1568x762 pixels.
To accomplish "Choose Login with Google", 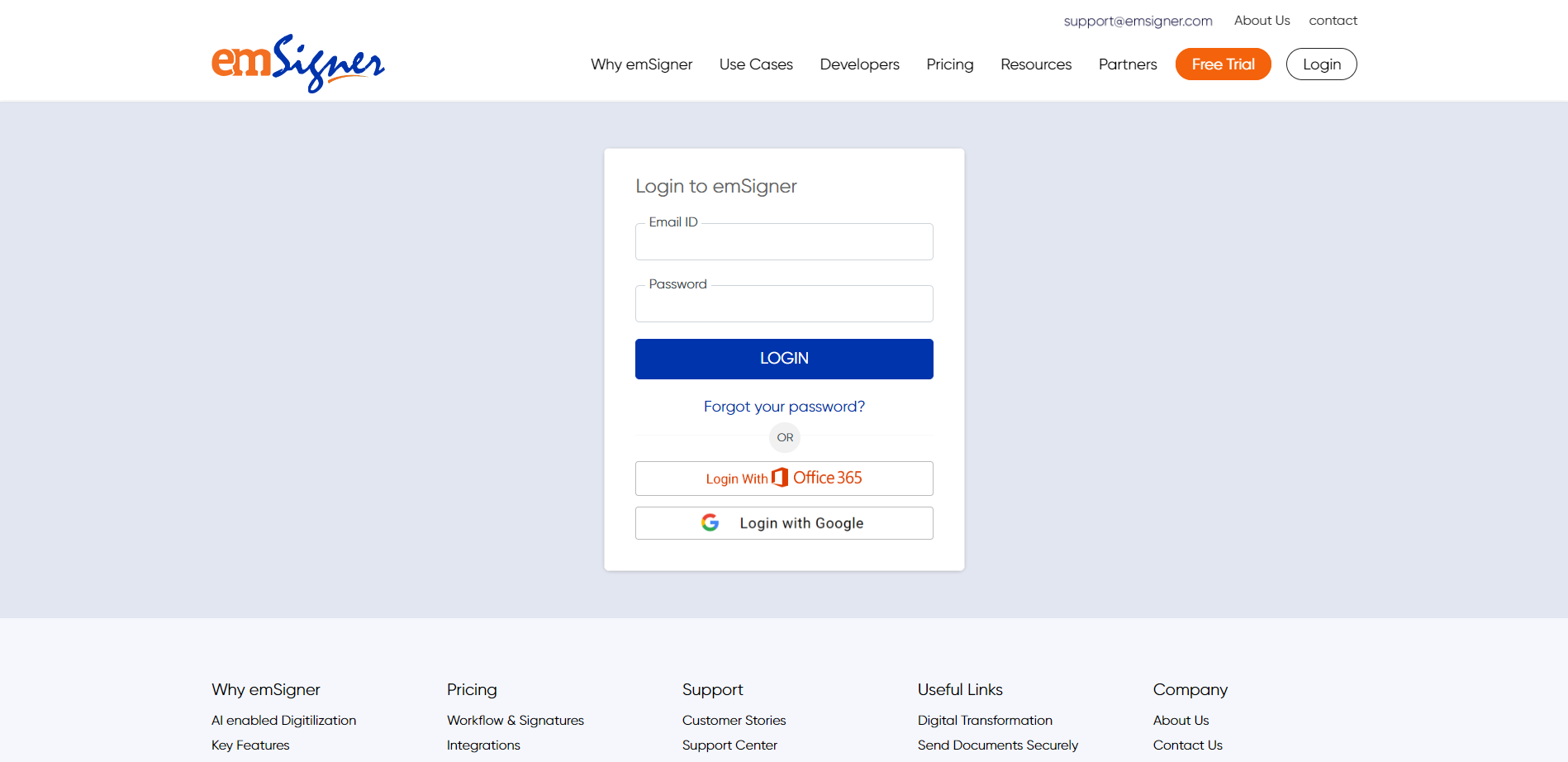I will [x=784, y=523].
